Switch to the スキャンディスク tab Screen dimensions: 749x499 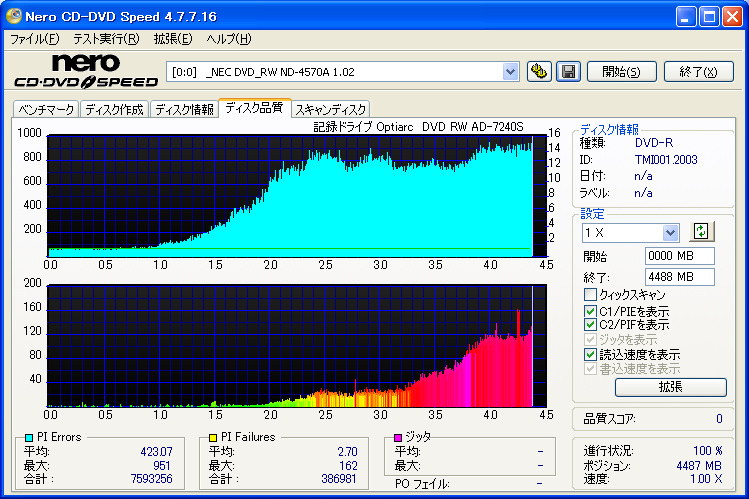pos(330,109)
